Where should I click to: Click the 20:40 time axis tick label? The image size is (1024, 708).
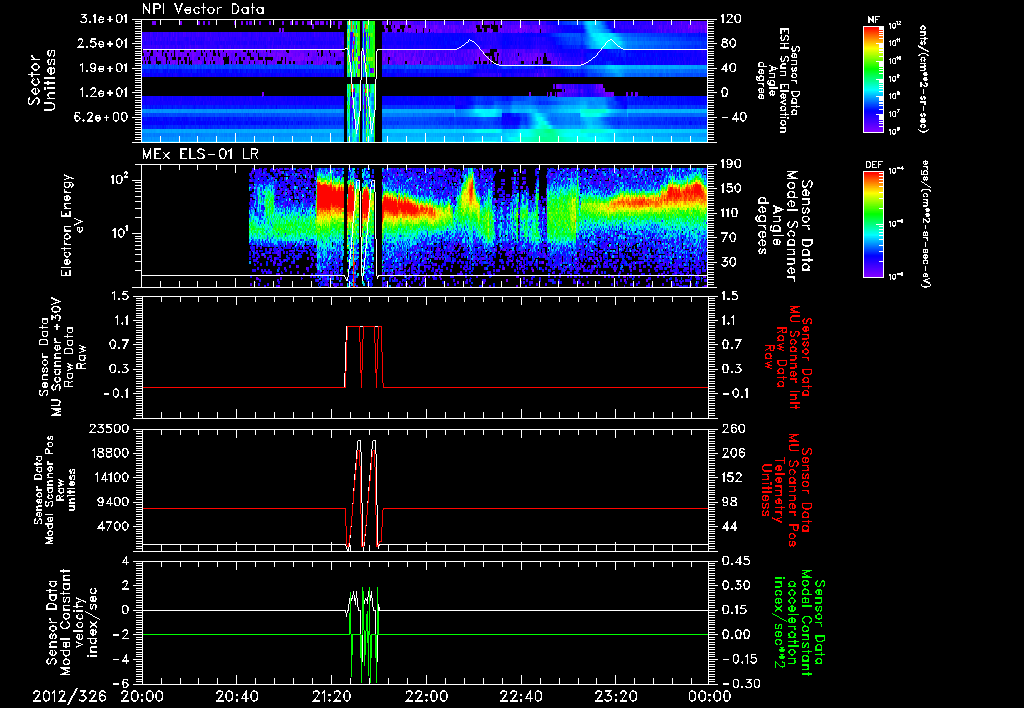[x=237, y=696]
